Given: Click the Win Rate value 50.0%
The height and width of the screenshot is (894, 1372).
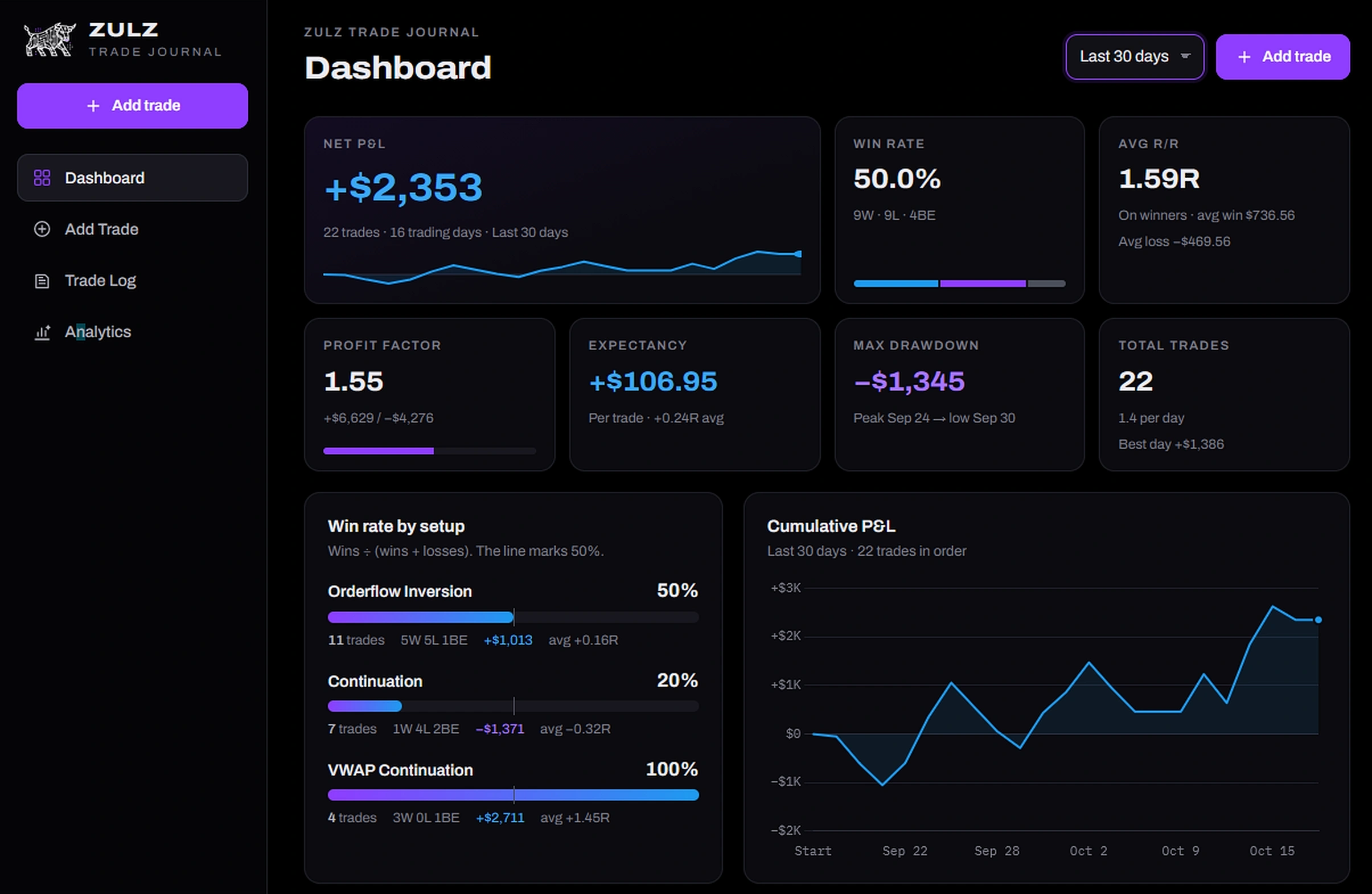Looking at the screenshot, I should coord(897,178).
